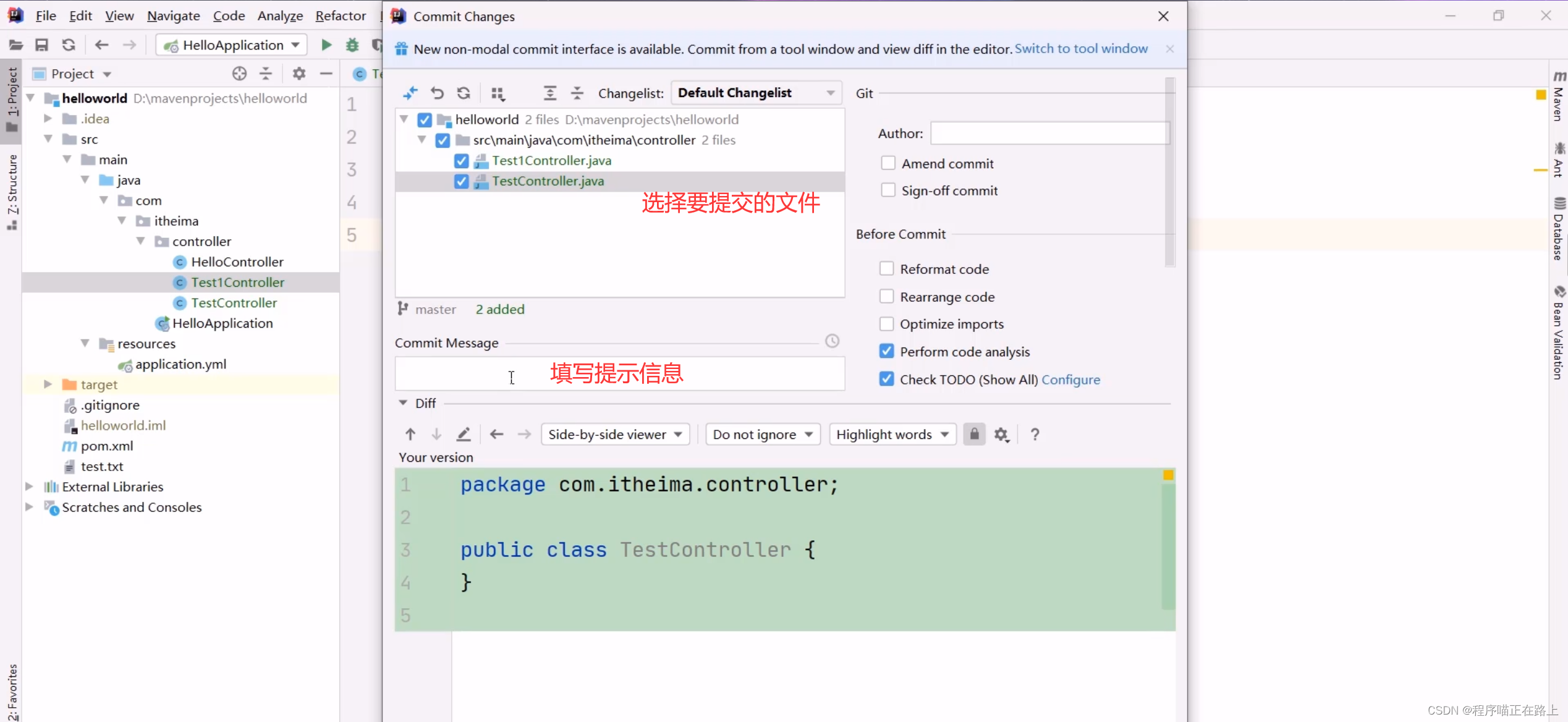
Task: Uncheck the Test1Controller.java file checkbox
Action: coord(461,161)
